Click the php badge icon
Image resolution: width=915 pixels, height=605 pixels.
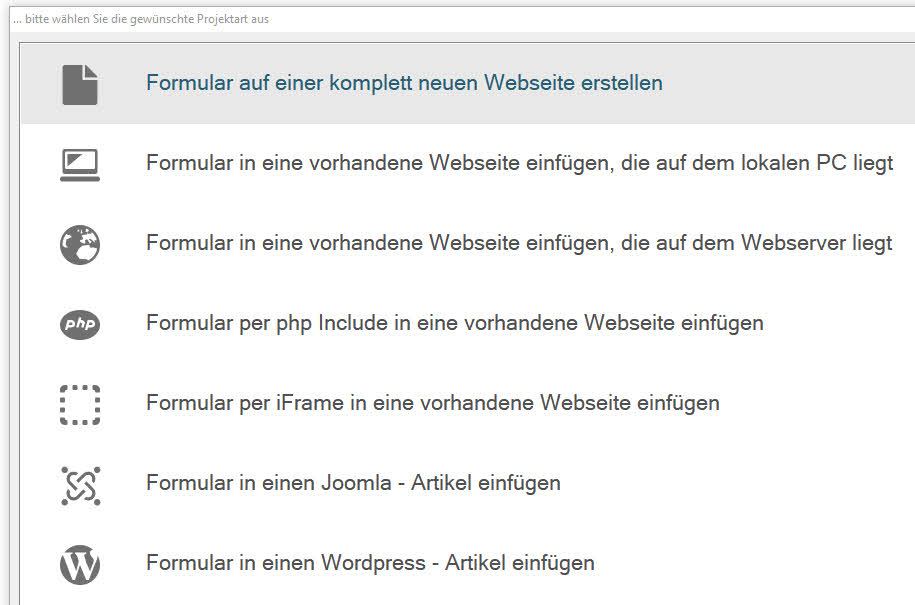[x=80, y=324]
